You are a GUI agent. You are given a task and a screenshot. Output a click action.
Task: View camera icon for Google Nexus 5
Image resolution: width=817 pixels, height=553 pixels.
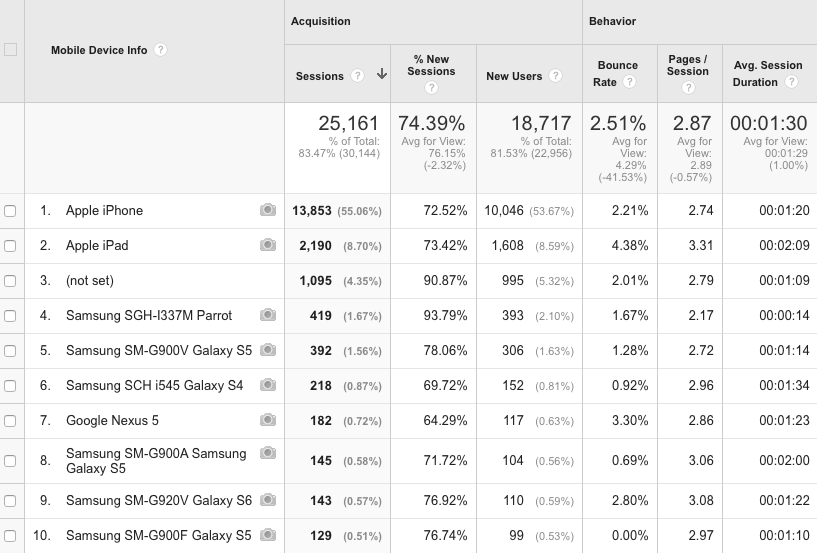coord(267,420)
